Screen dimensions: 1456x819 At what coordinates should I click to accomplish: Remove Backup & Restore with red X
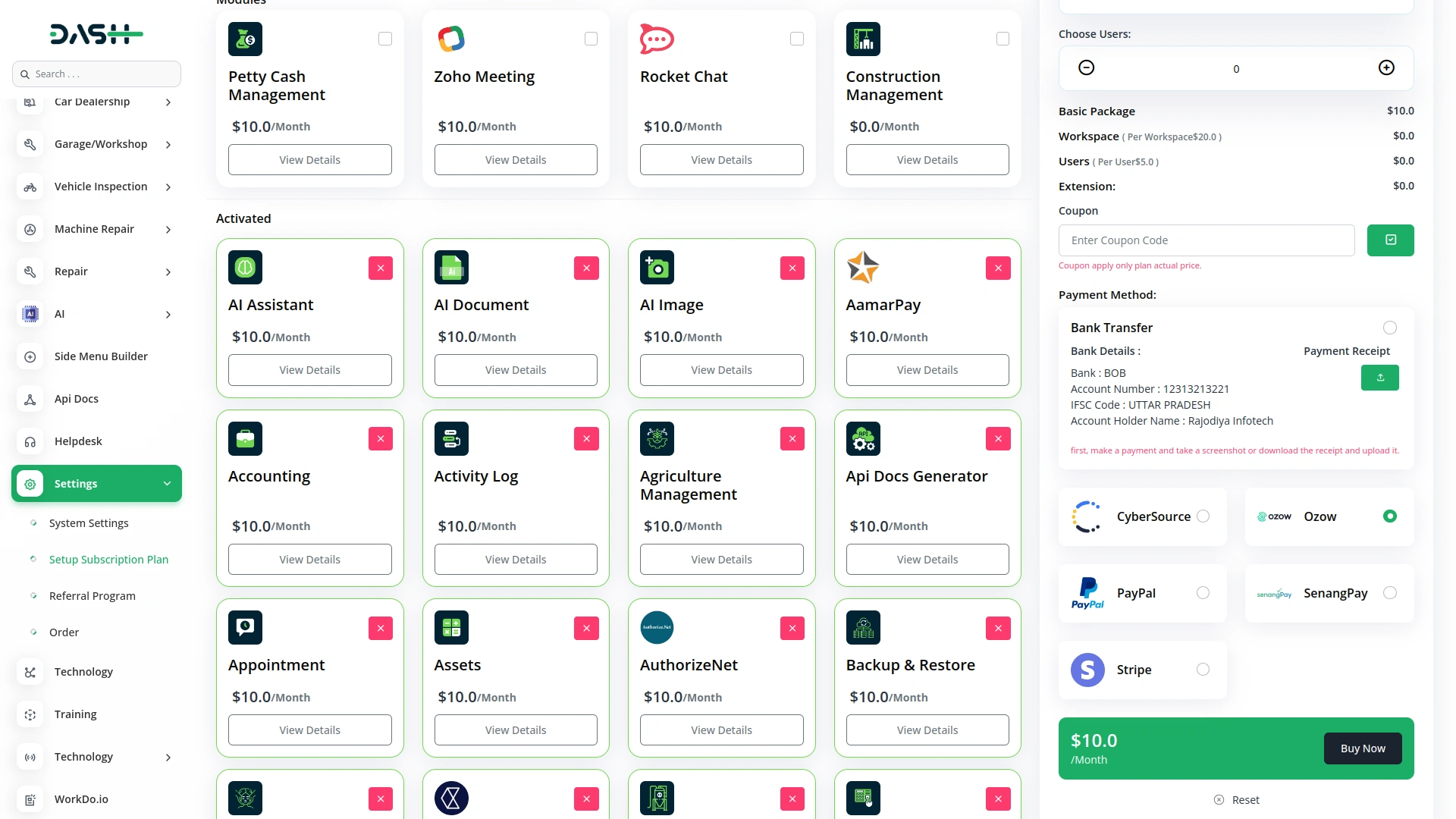(x=998, y=628)
